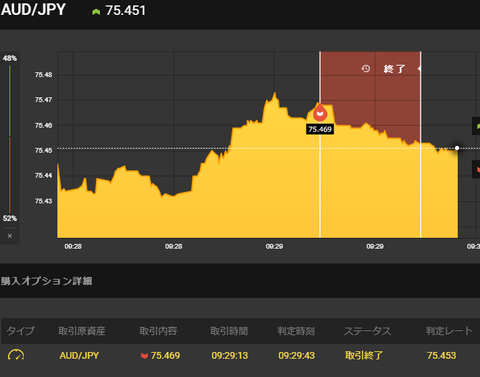Click the red sell marker on chart
The width and height of the screenshot is (480, 377).
(320, 113)
